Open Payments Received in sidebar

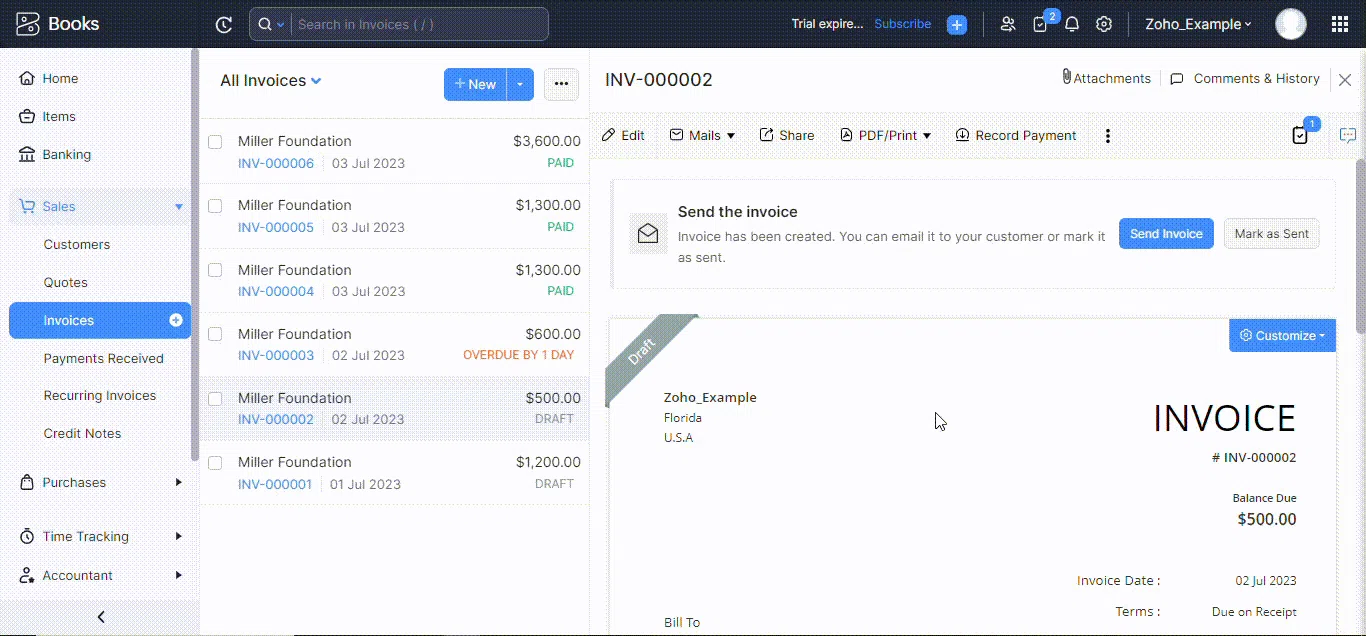[x=103, y=358]
